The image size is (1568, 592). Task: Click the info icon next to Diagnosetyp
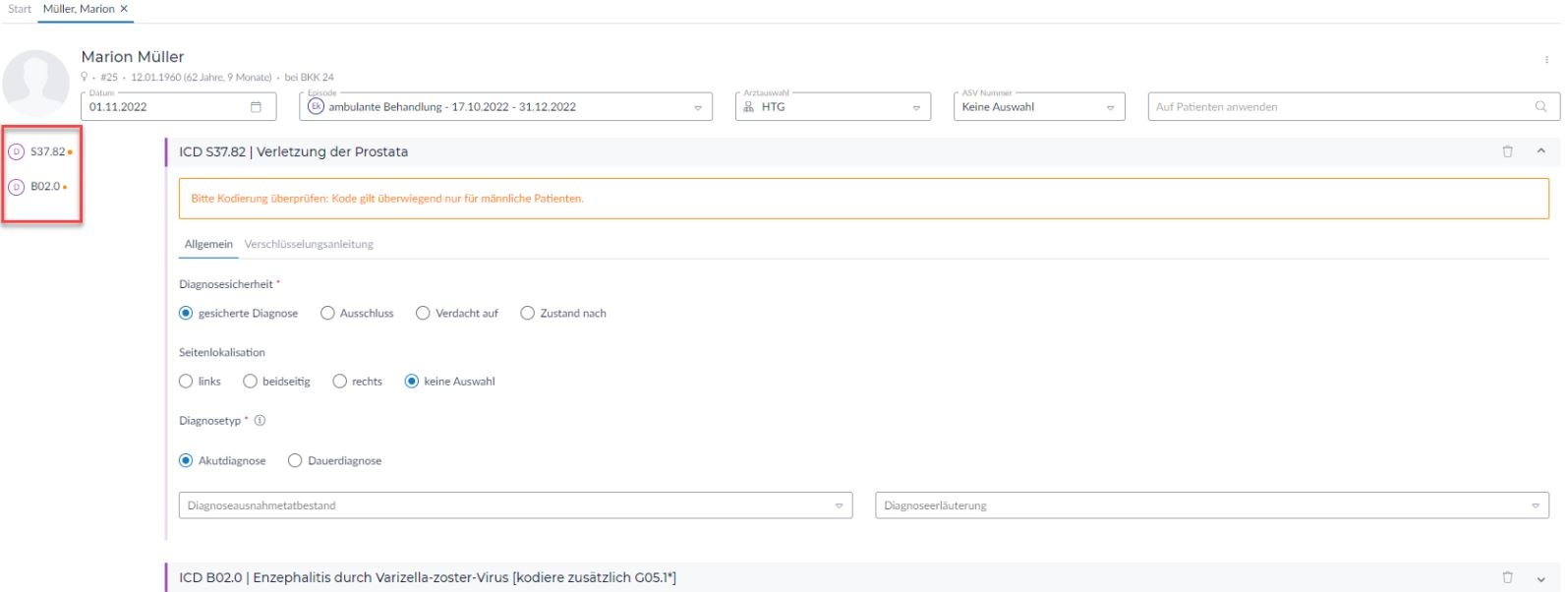tap(261, 421)
